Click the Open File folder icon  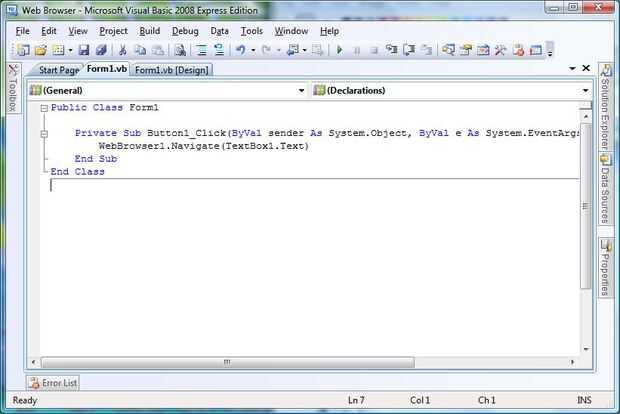[41, 50]
